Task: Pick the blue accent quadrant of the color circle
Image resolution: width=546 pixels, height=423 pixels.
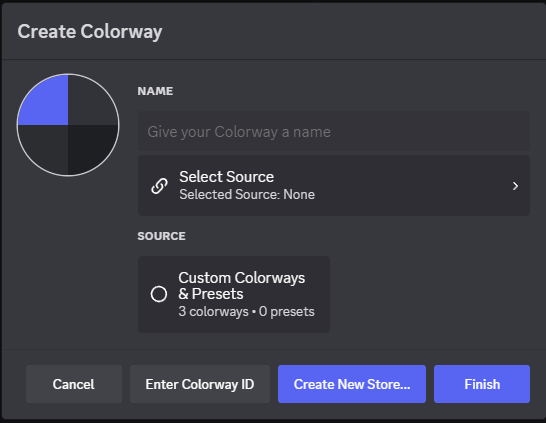Action: 47,103
